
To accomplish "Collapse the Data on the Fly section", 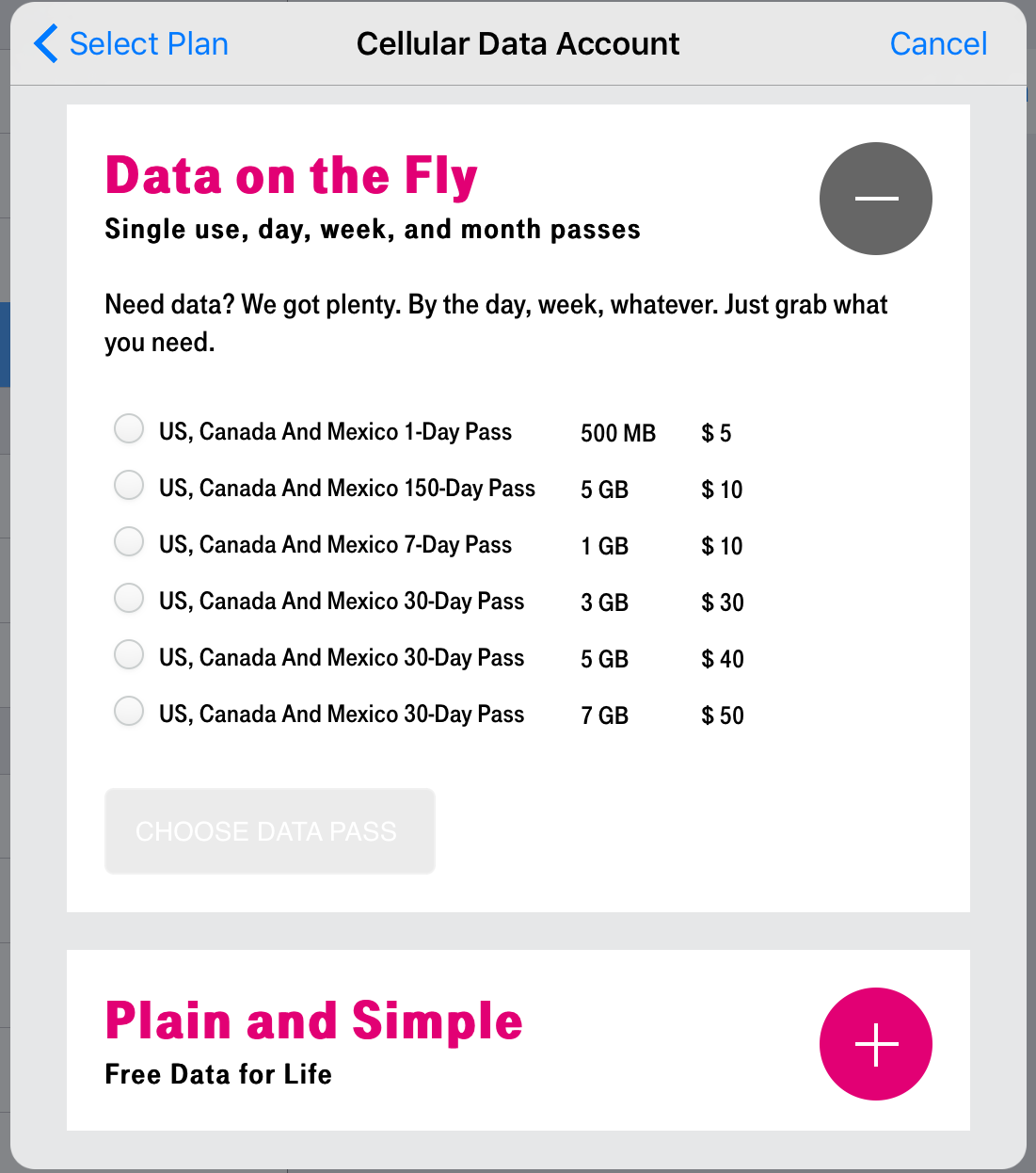I will [875, 199].
